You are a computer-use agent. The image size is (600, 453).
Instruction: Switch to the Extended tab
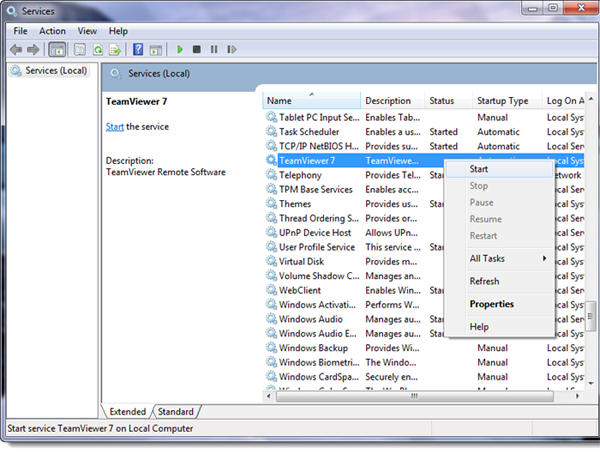(127, 412)
